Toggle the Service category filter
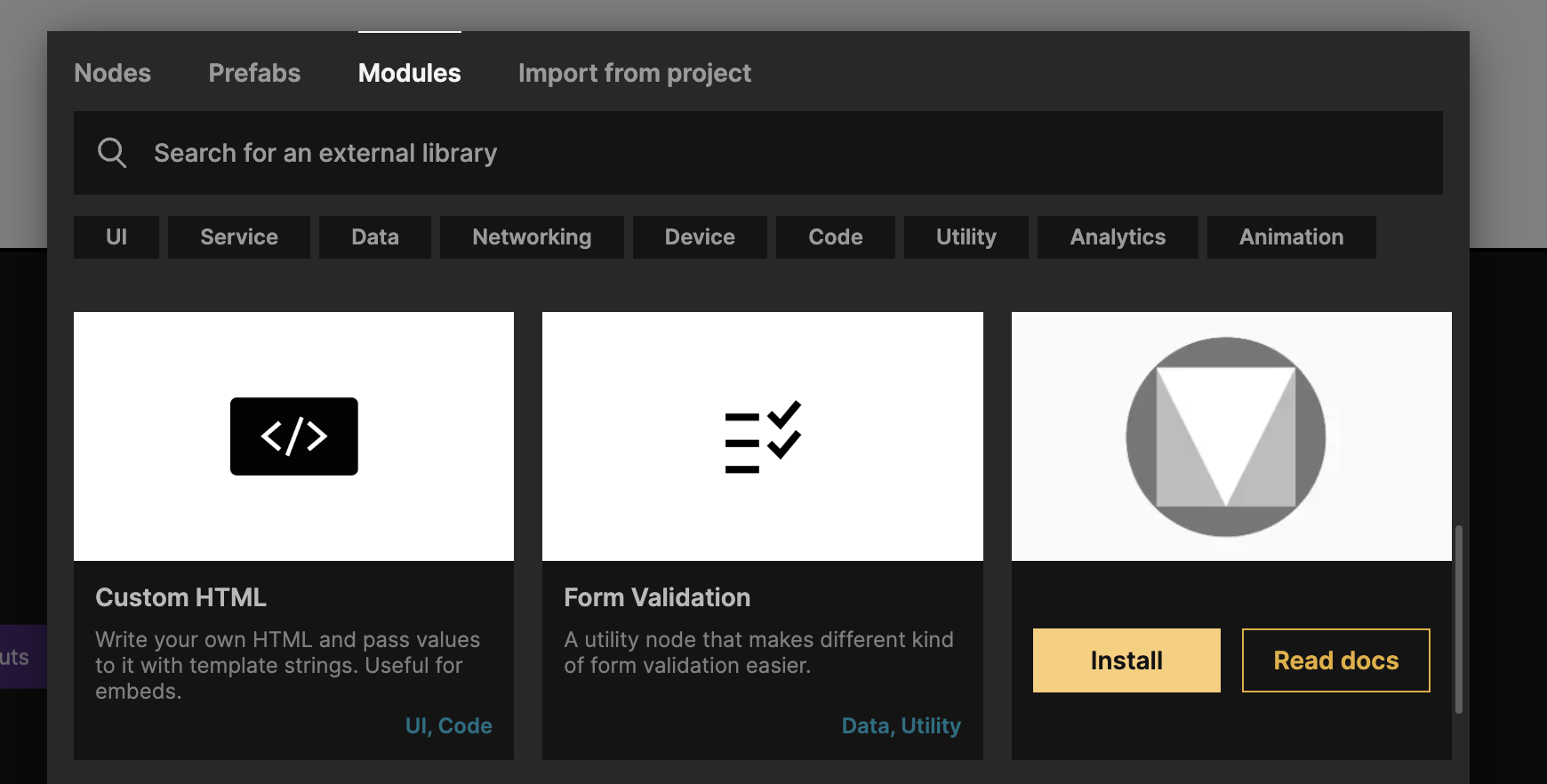Screen dimensions: 1547x784 click(238, 237)
